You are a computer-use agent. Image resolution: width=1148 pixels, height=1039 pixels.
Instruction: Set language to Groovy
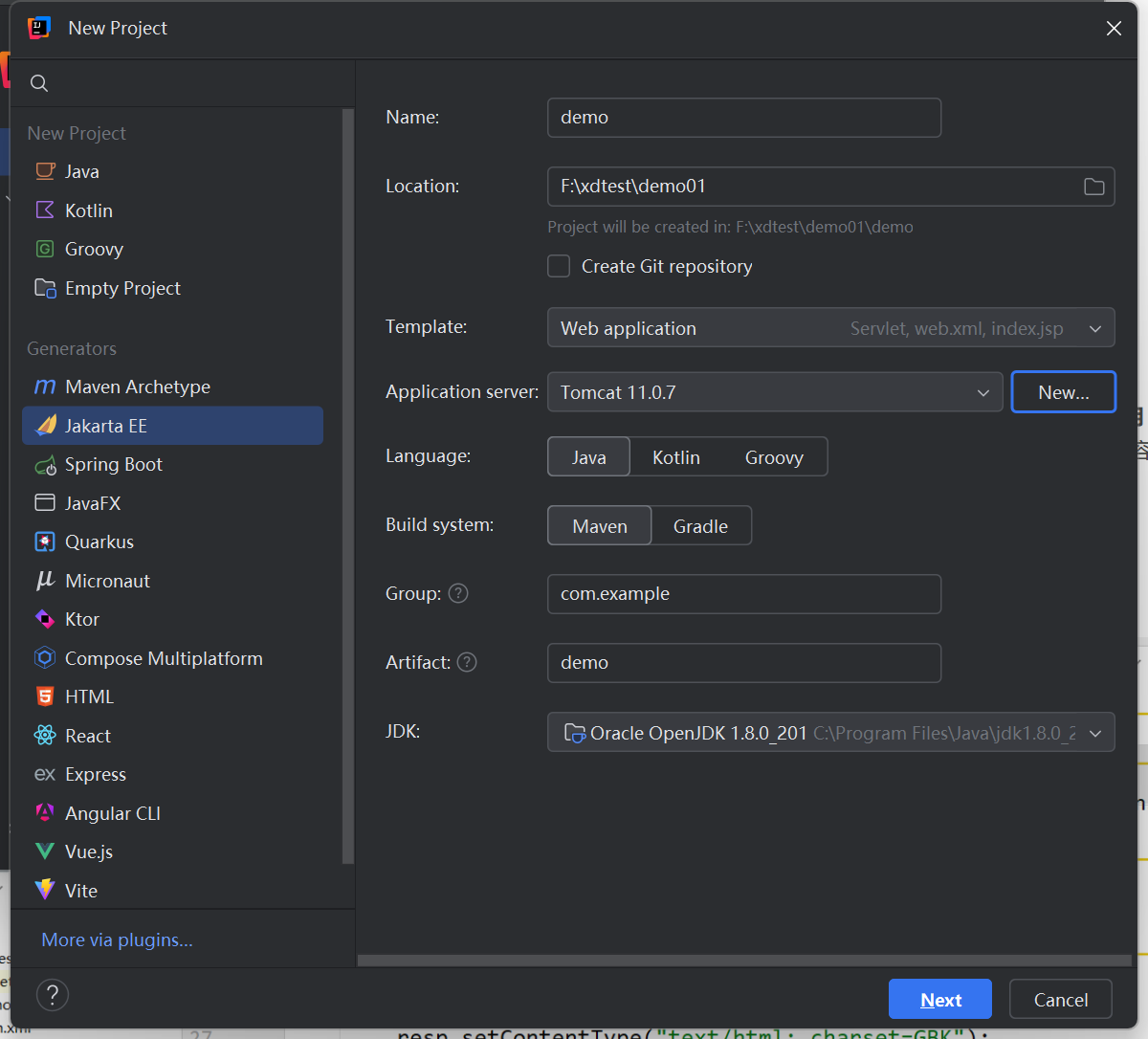coord(774,457)
